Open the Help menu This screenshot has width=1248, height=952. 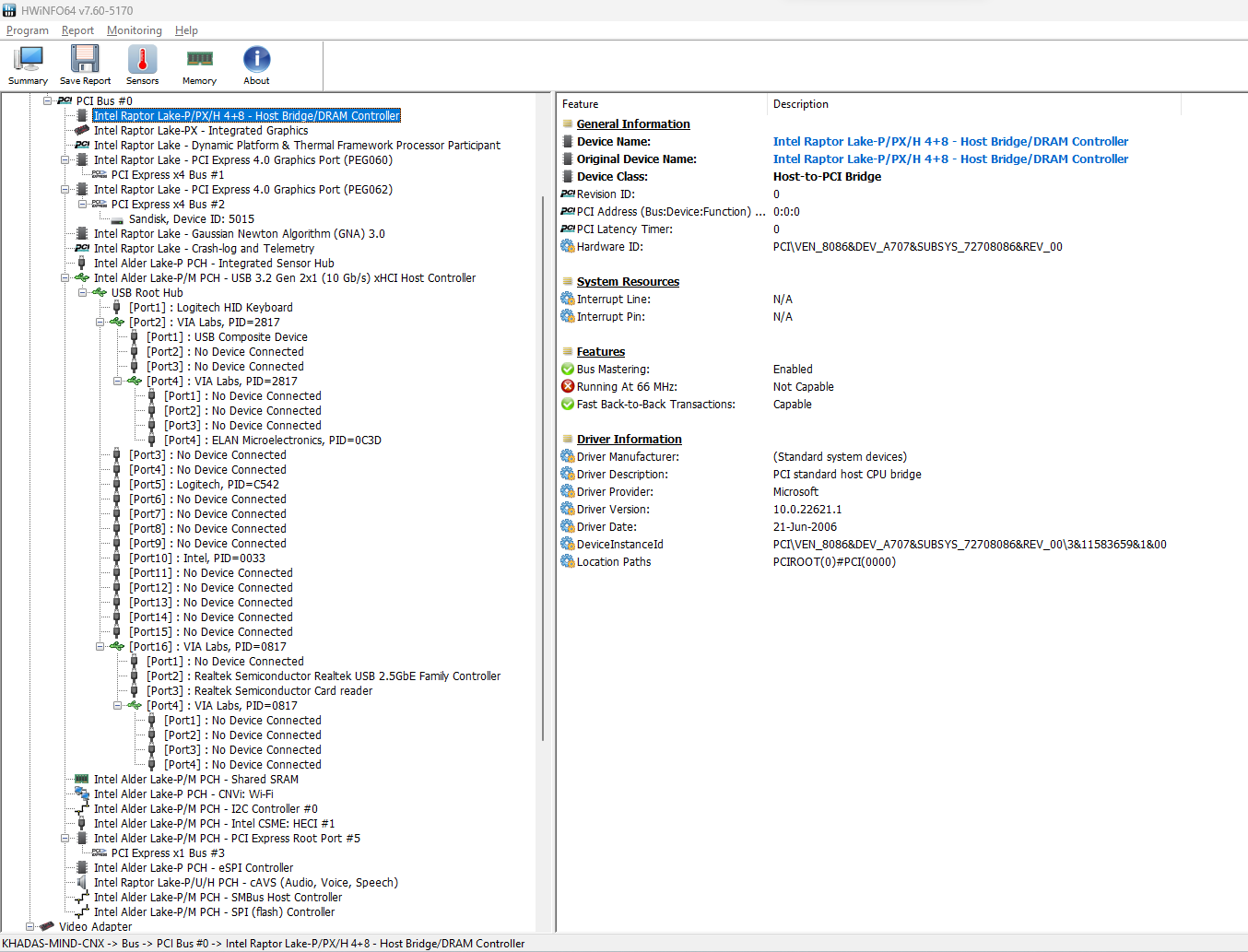click(x=186, y=30)
